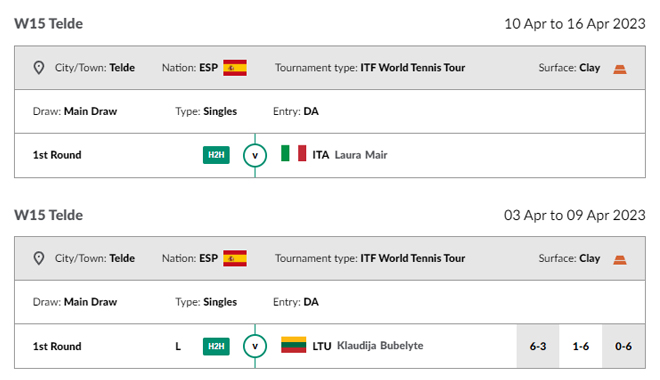Image resolution: width=660 pixels, height=380 pixels.
Task: Click the versus circle in the Laura Mair row
Action: point(255,155)
